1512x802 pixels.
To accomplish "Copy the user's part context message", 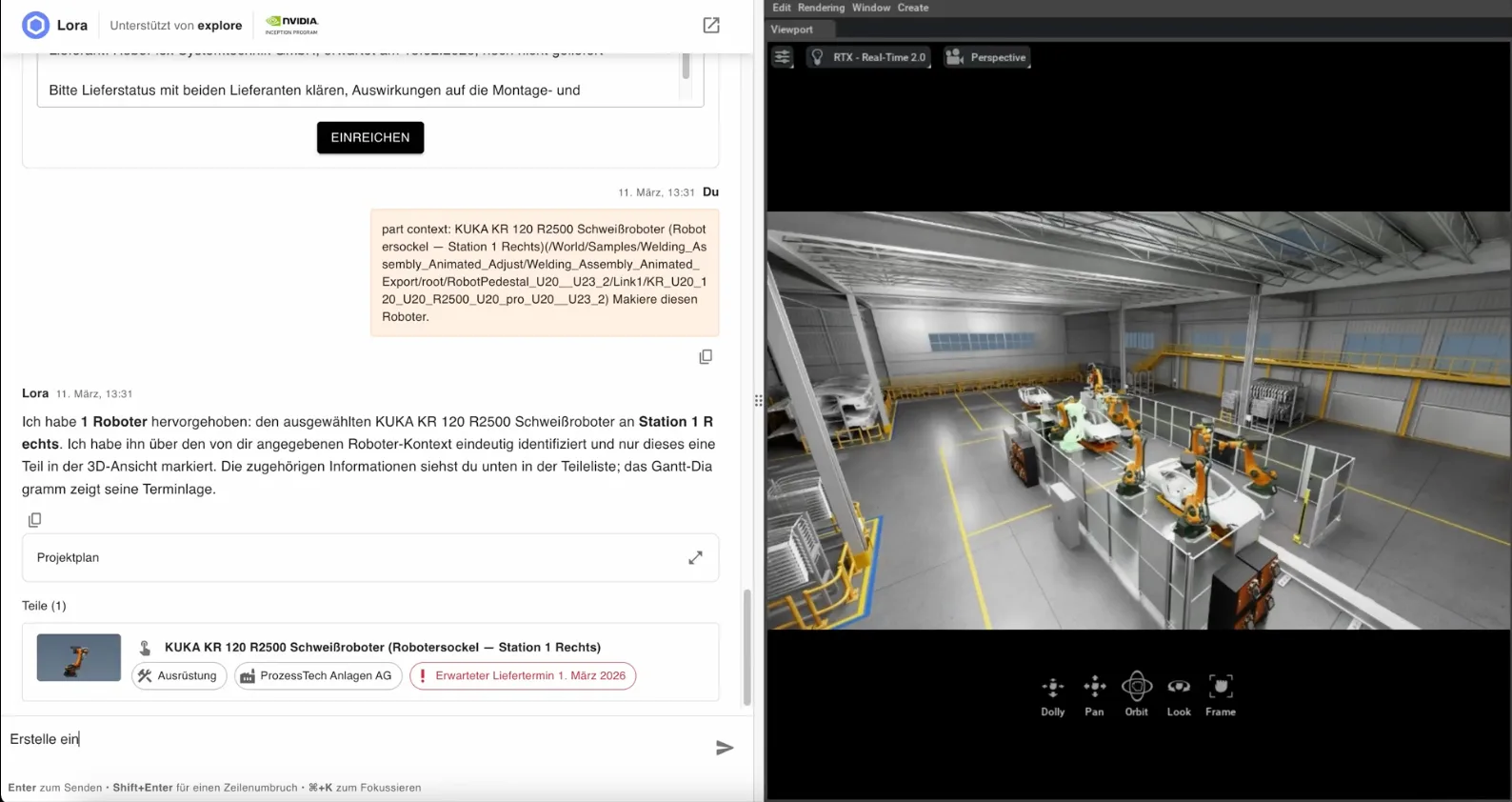I will 706,356.
